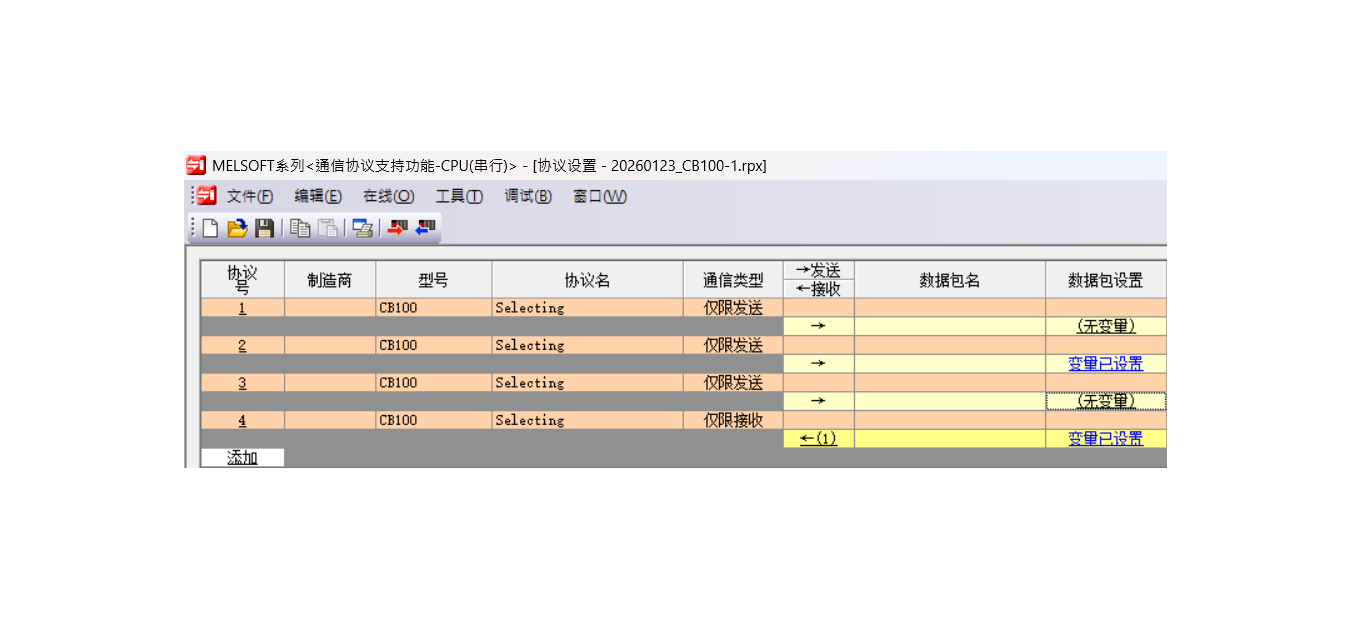The image size is (1350, 619).
Task: Create a new protocol file via toolbar
Action: pos(210,229)
